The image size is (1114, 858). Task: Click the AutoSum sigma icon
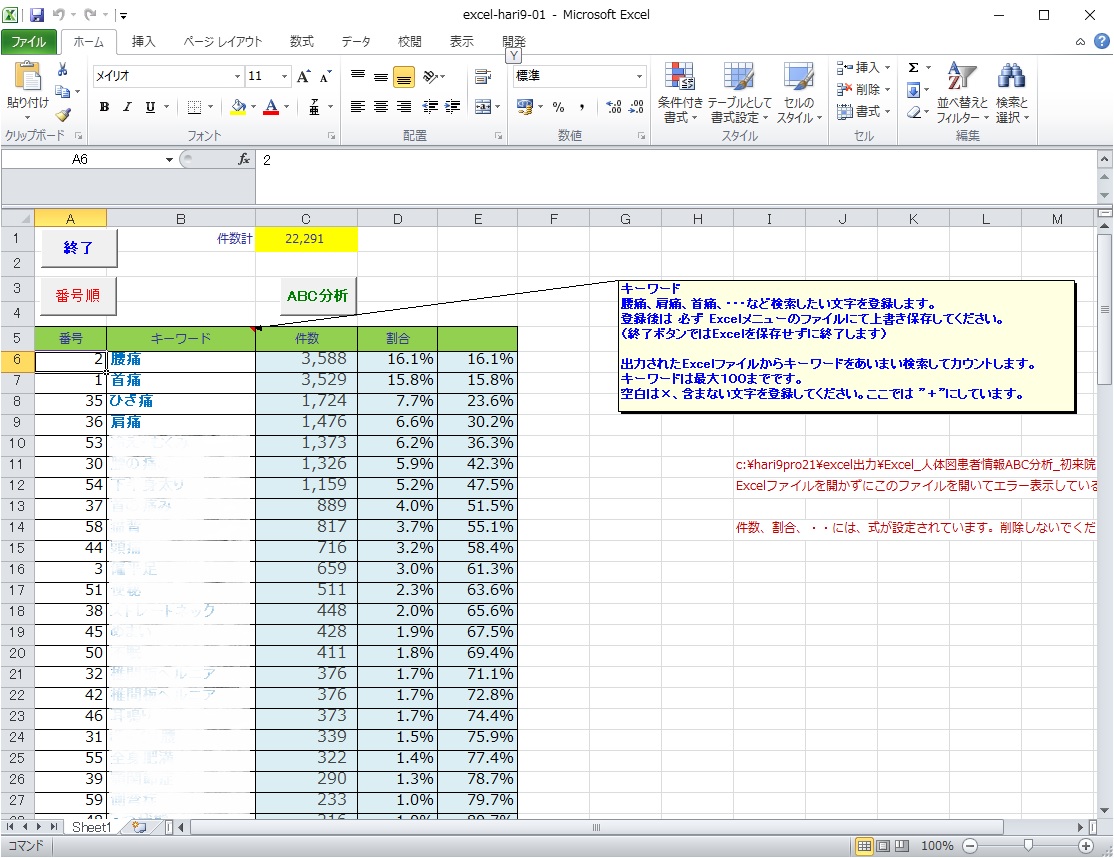[914, 67]
